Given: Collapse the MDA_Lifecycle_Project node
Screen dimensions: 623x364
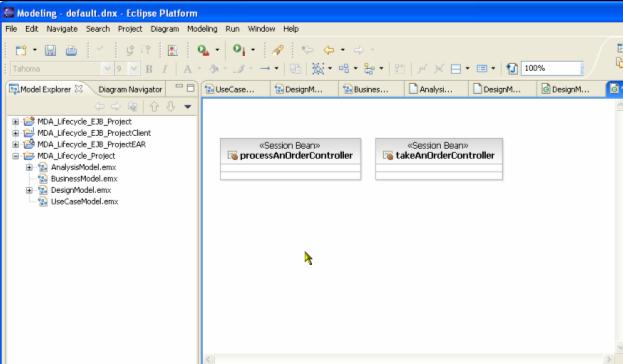Looking at the screenshot, I should point(15,156).
